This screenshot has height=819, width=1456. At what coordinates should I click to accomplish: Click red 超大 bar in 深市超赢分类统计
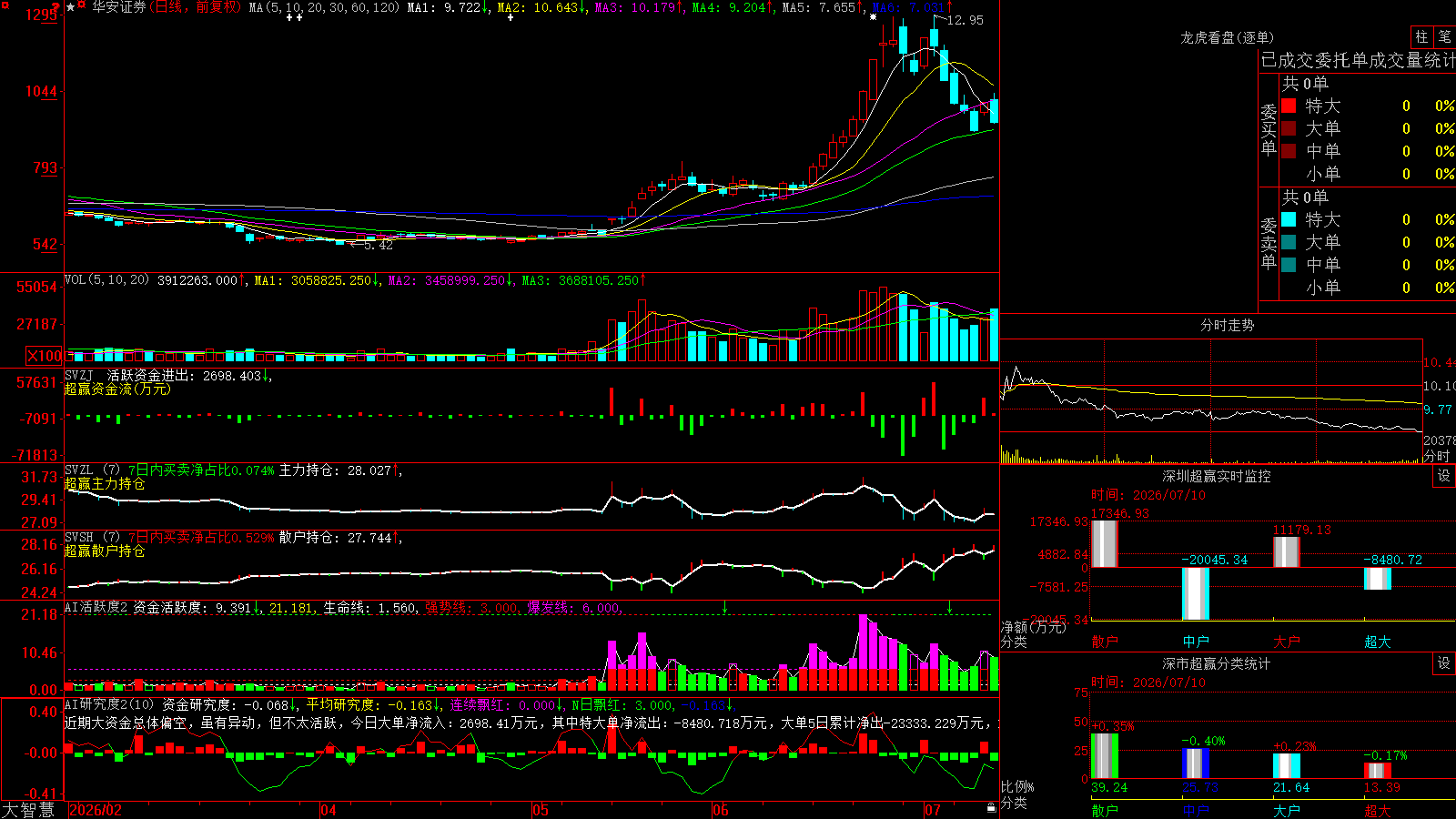tap(1378, 771)
